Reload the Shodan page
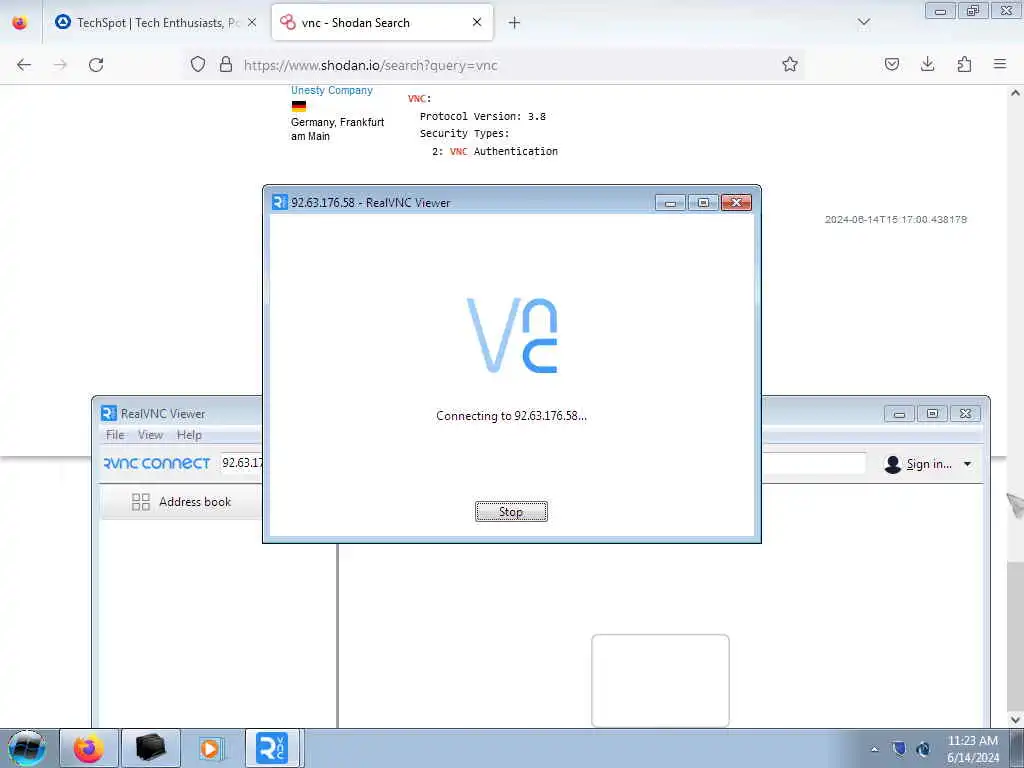This screenshot has width=1024, height=768. click(x=96, y=65)
